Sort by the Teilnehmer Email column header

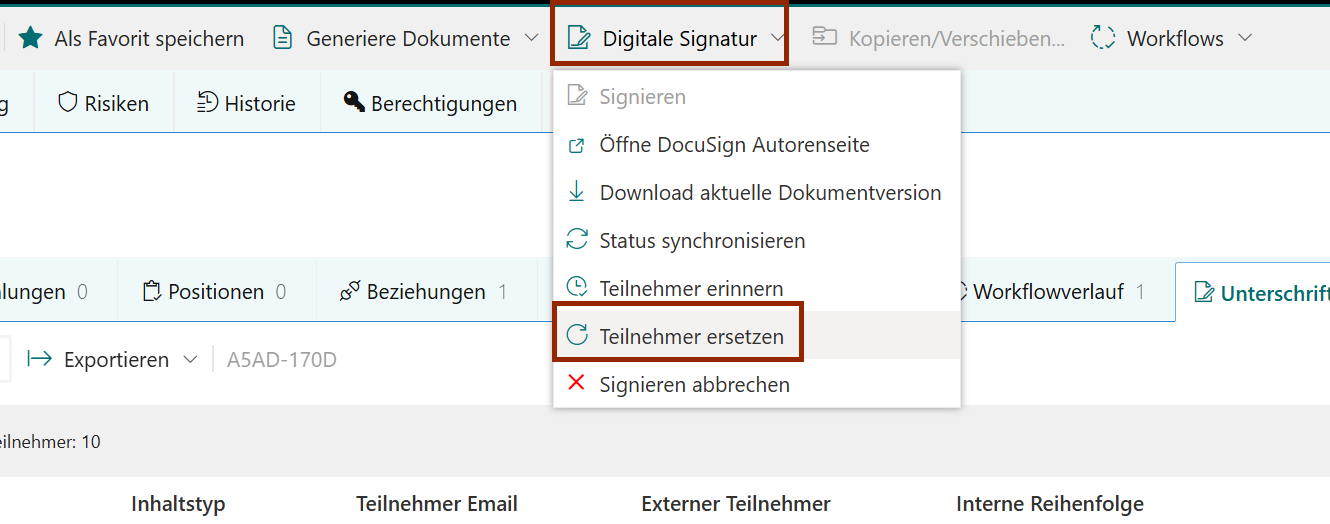(x=436, y=504)
